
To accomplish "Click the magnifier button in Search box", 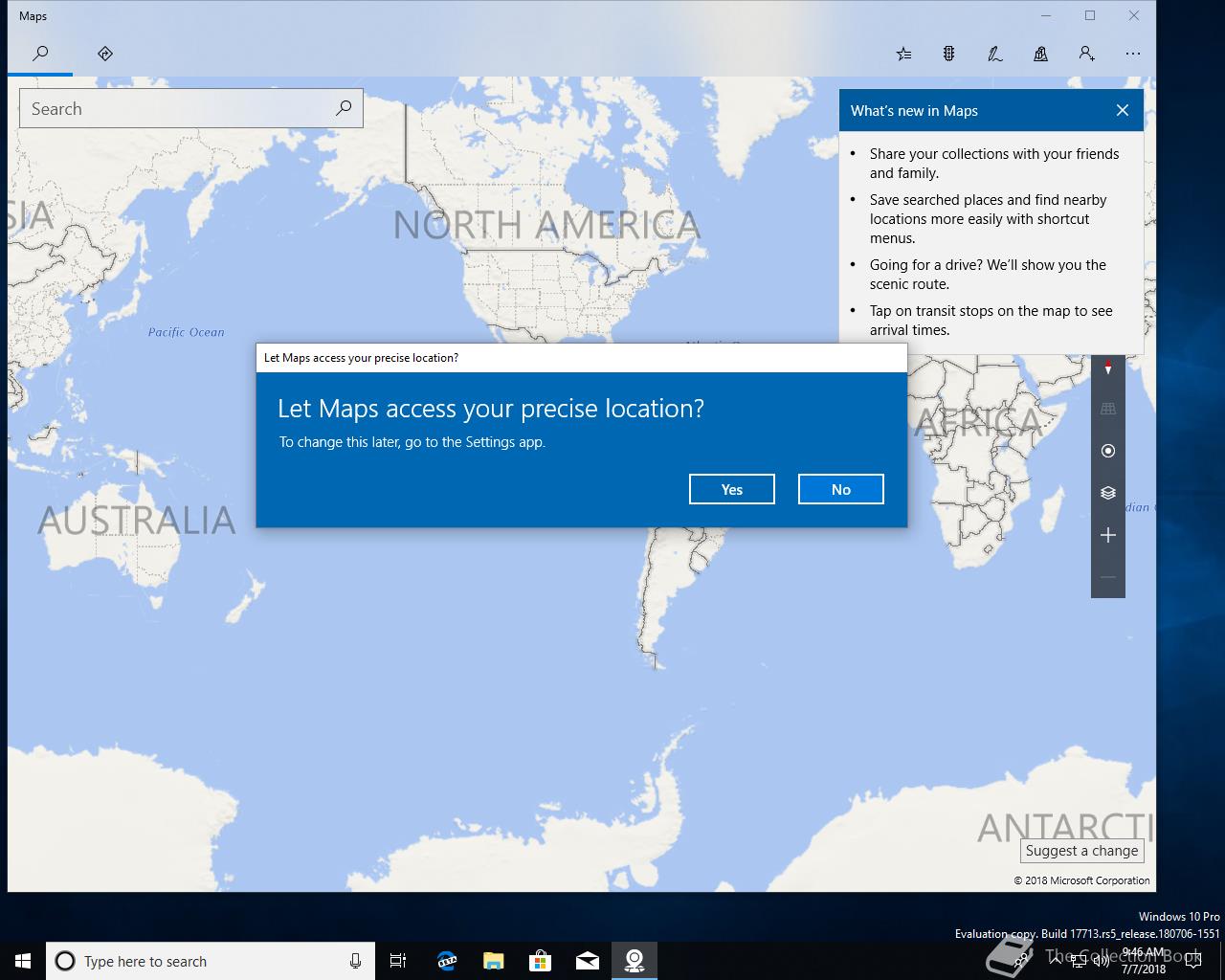I will point(344,108).
